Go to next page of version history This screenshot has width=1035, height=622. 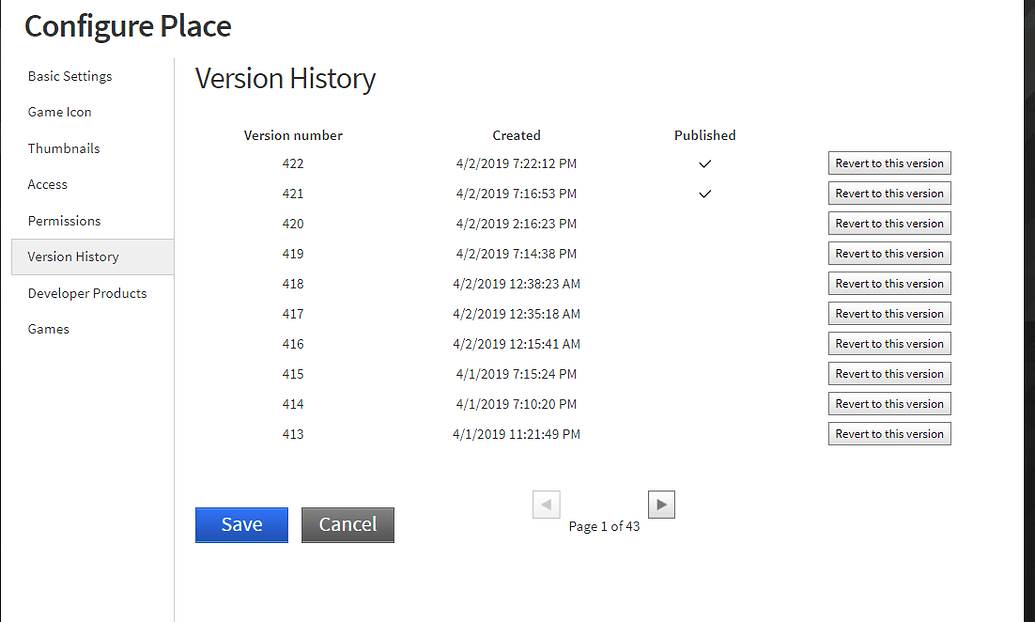point(661,504)
